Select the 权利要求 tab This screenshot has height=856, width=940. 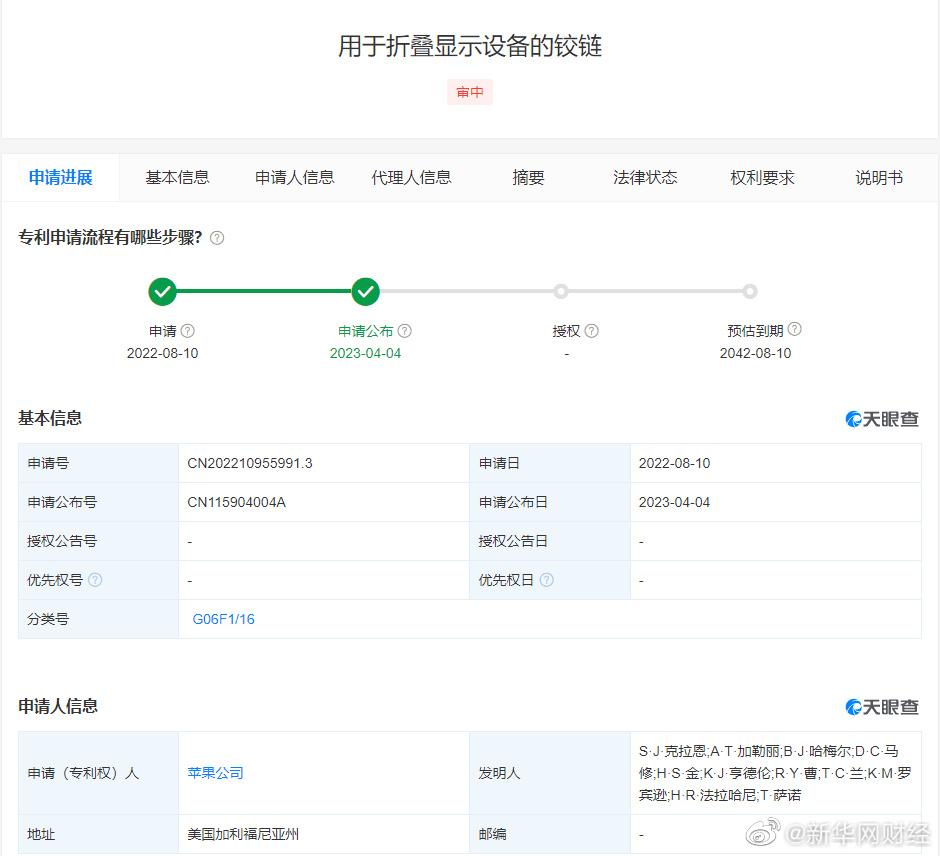762,177
